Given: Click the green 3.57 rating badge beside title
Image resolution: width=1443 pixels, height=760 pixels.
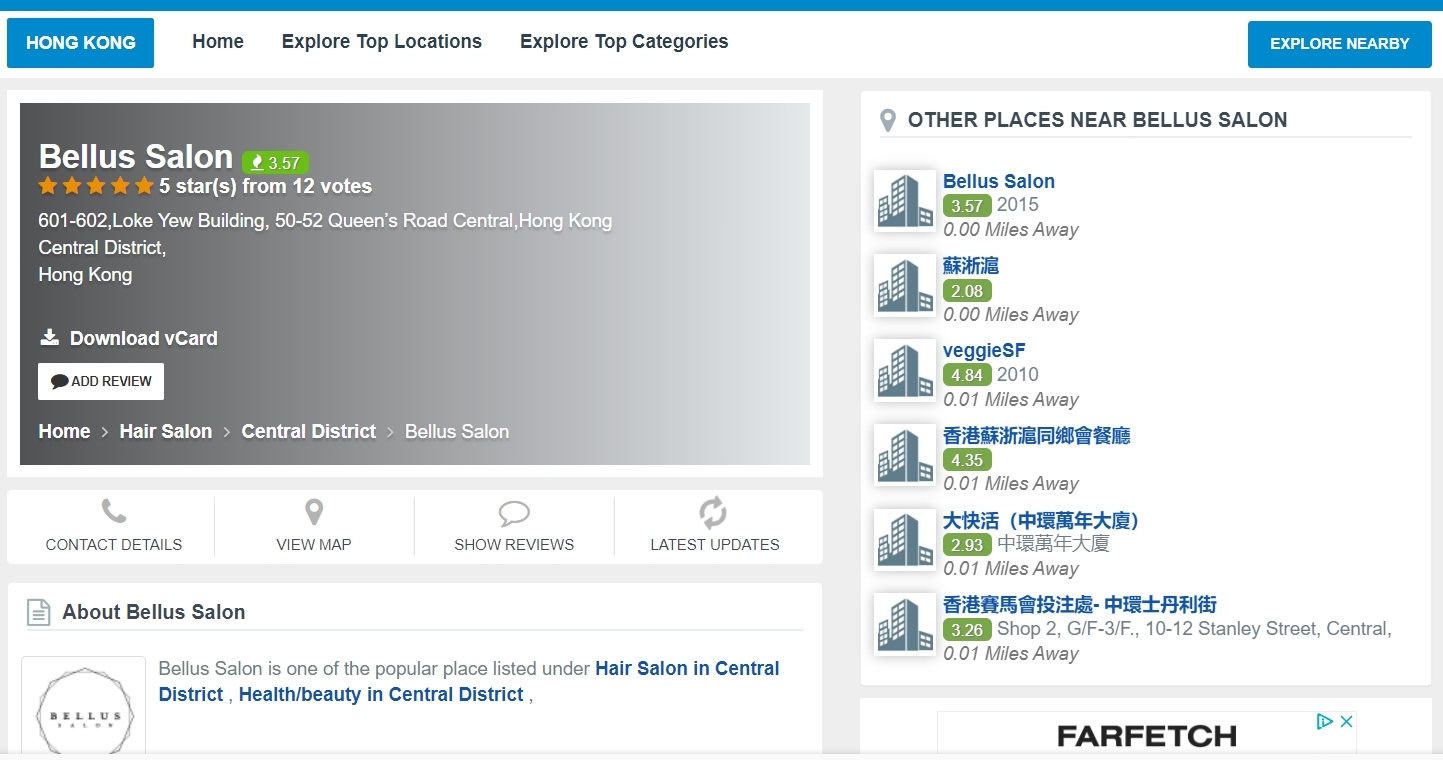Looking at the screenshot, I should pos(276,162).
